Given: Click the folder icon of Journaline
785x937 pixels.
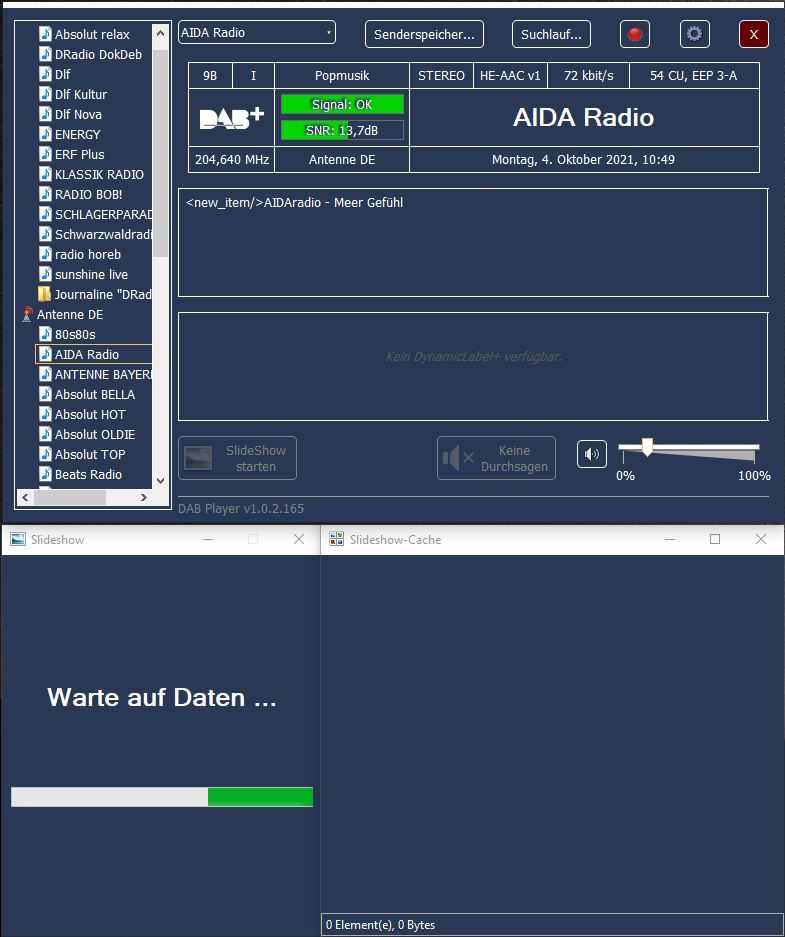Looking at the screenshot, I should [x=44, y=294].
